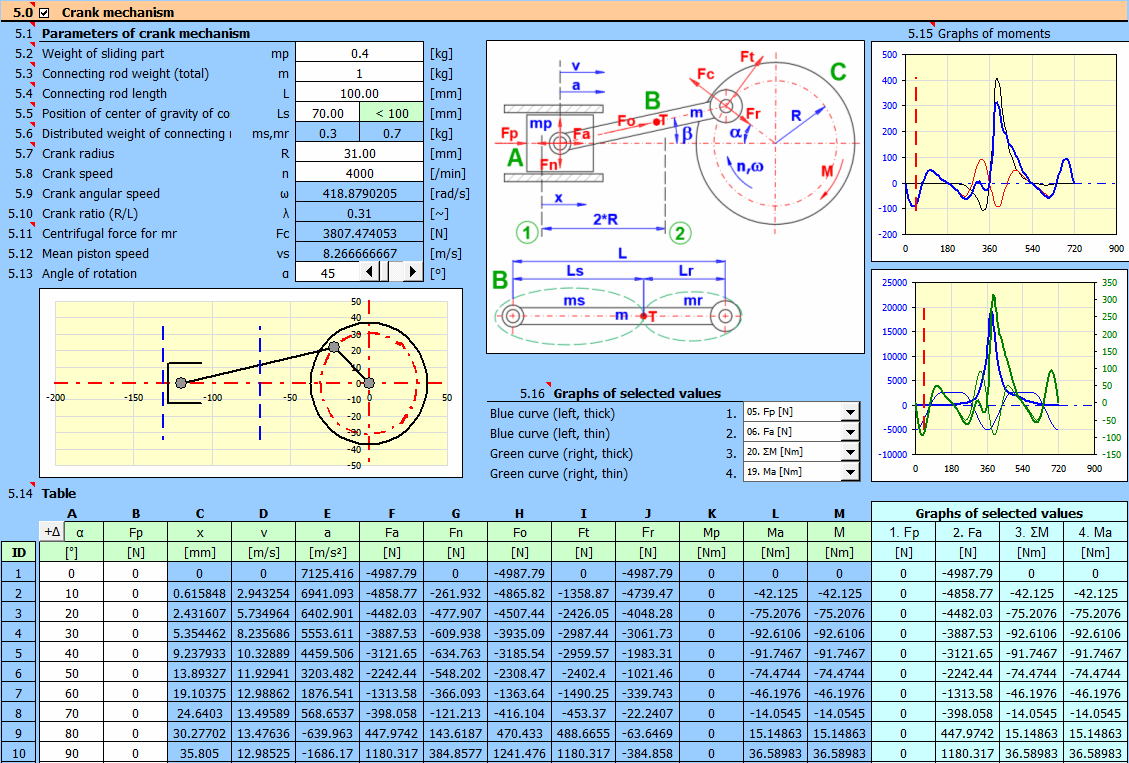Viewport: 1129px width, 763px height.
Task: Click the α cell with value 10 in row 2
Action: [x=71, y=593]
